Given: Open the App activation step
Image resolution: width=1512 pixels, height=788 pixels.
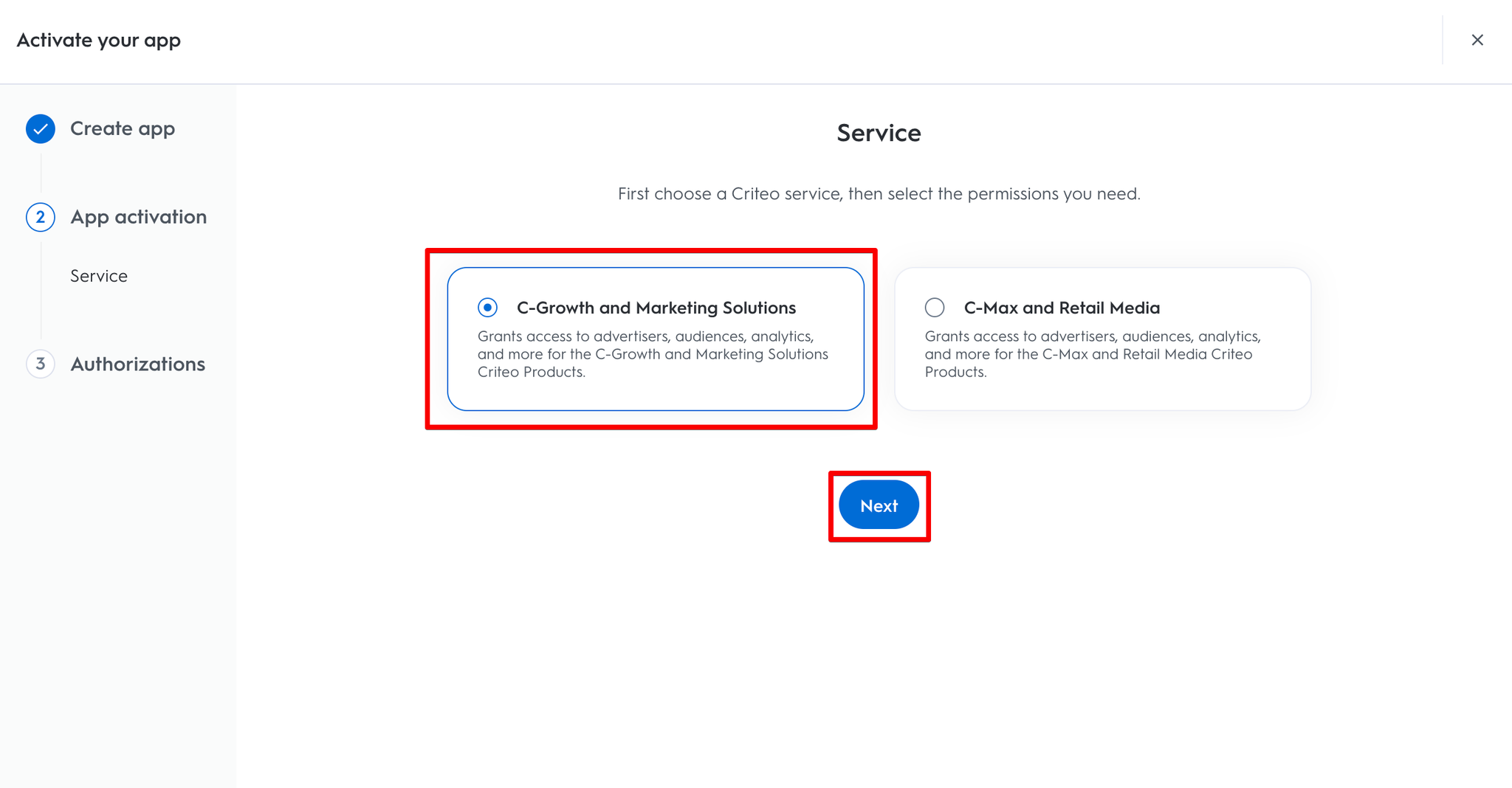Looking at the screenshot, I should click(139, 217).
